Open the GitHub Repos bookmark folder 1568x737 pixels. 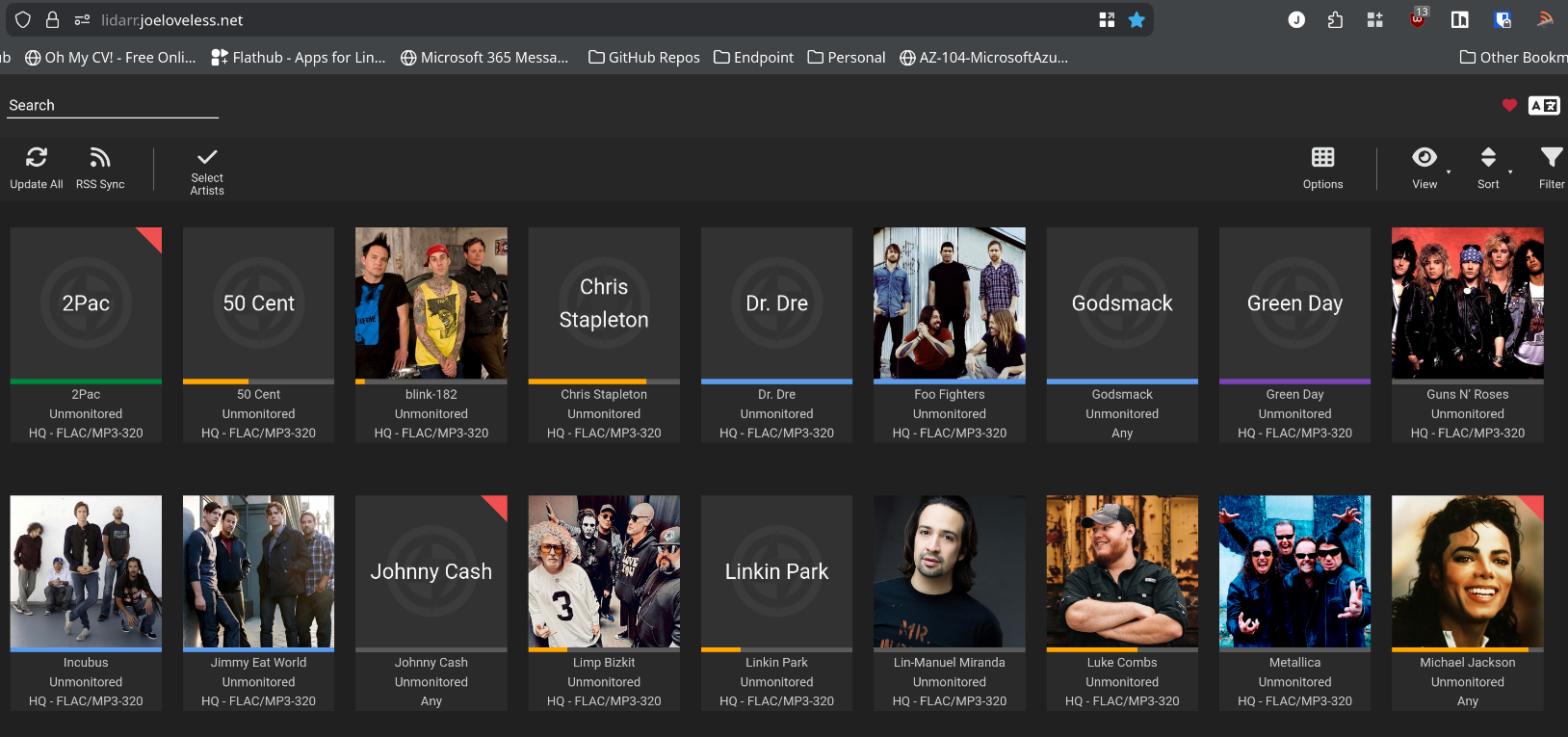(644, 58)
